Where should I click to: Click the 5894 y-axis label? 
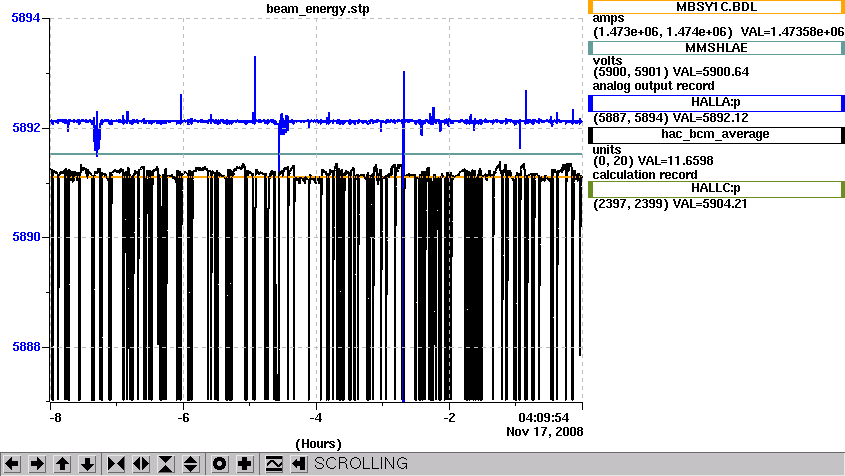26,18
